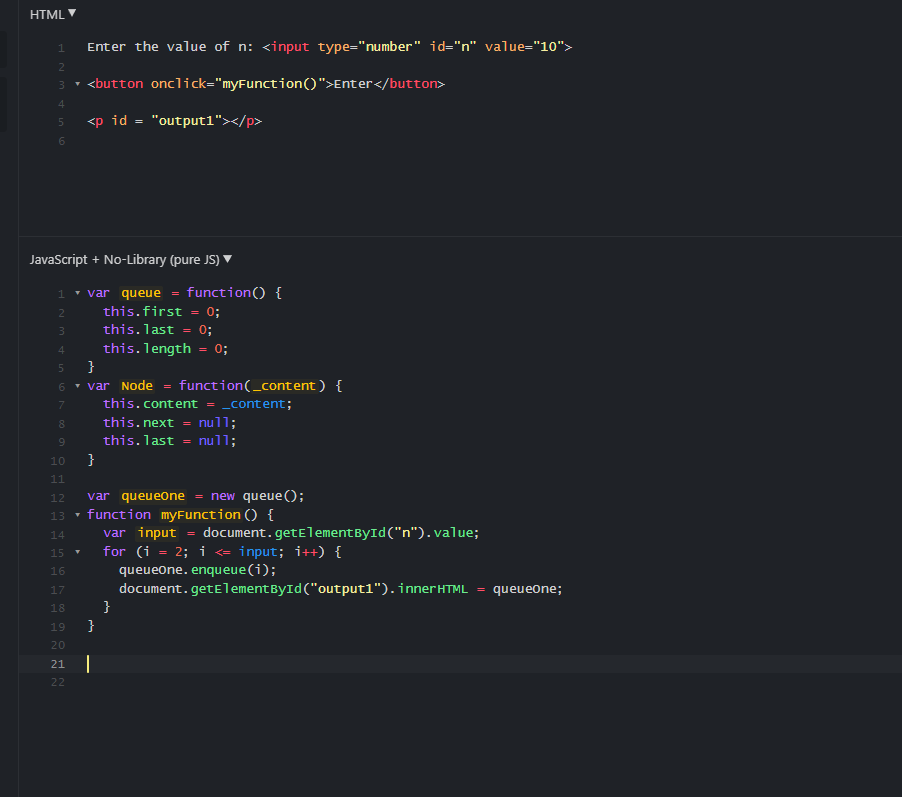Screen dimensions: 902x797
Task: Collapse the queue function fold on line 1
Action: (x=77, y=292)
